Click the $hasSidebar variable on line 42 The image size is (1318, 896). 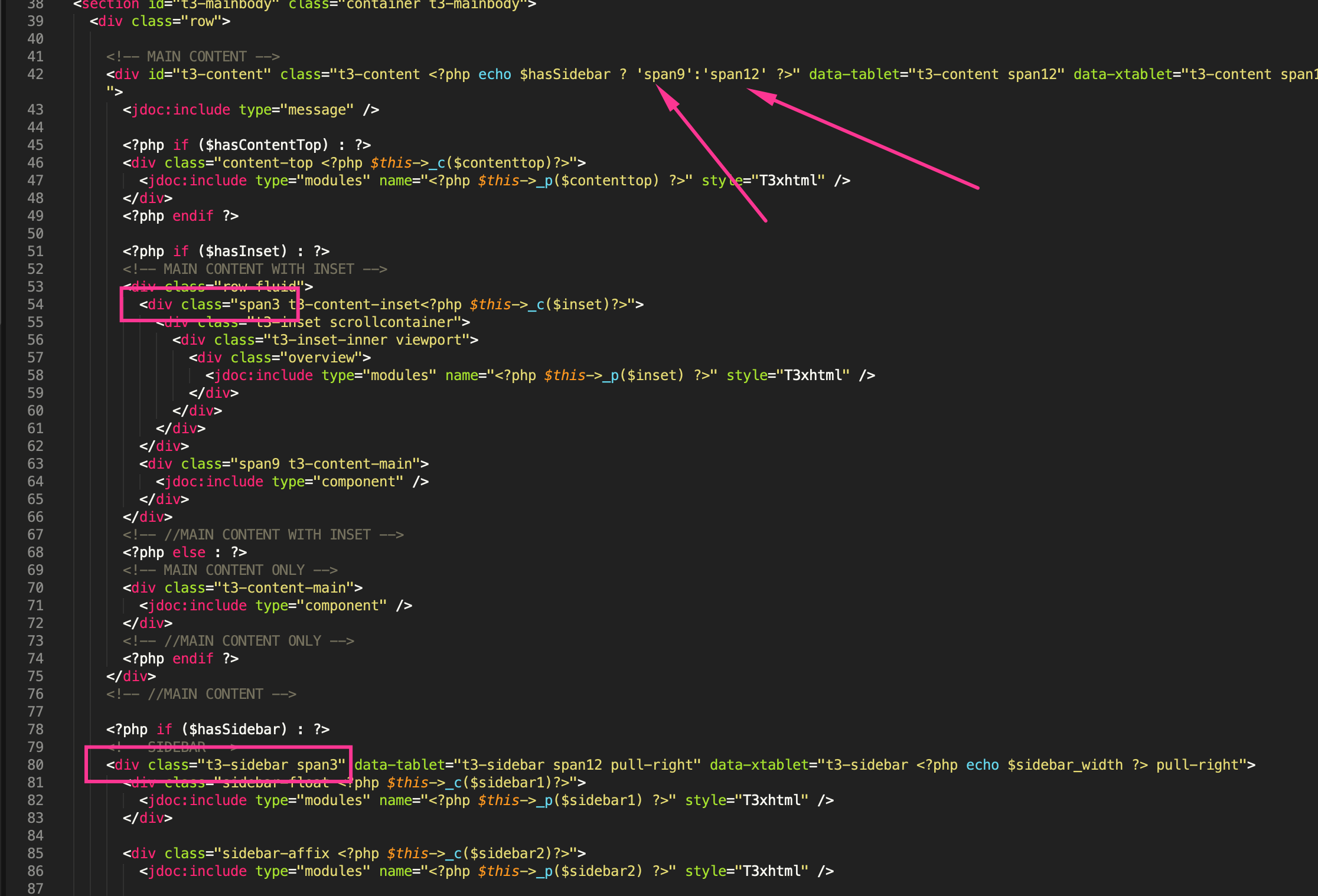click(565, 74)
